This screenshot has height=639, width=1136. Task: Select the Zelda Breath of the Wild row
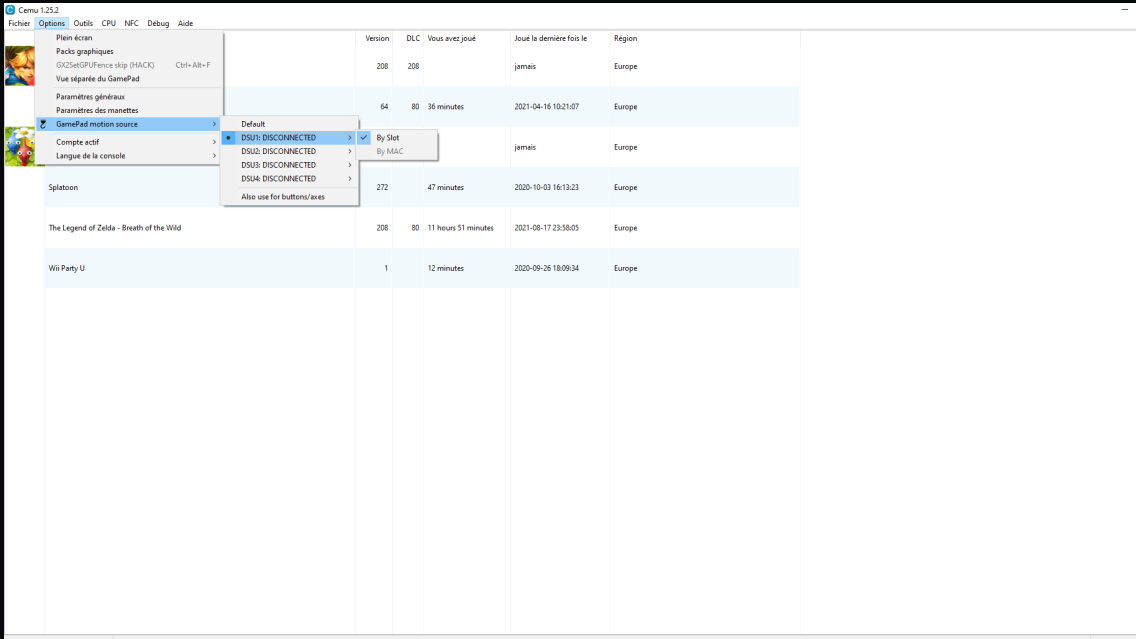(115, 228)
